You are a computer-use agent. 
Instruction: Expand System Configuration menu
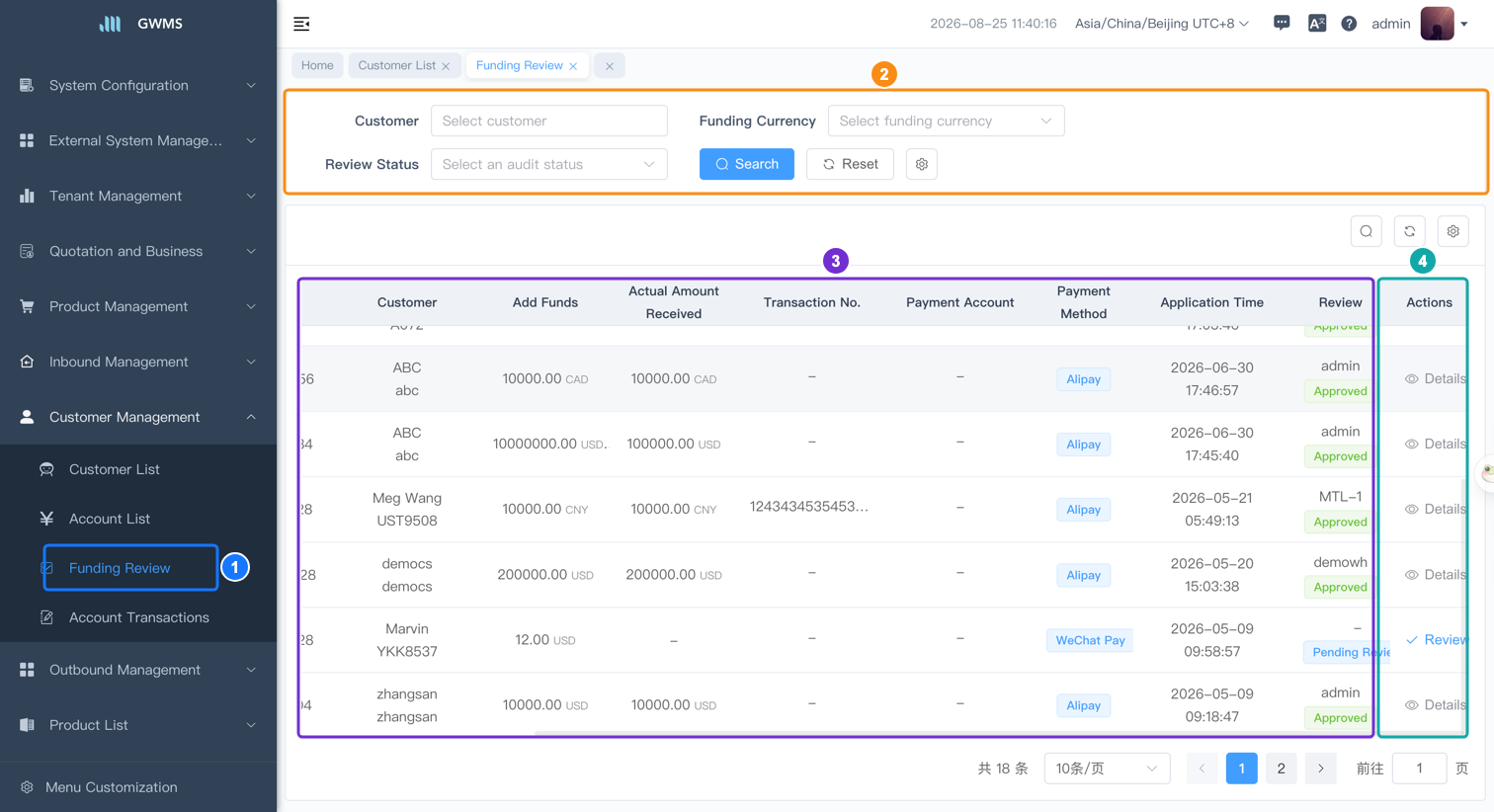138,85
